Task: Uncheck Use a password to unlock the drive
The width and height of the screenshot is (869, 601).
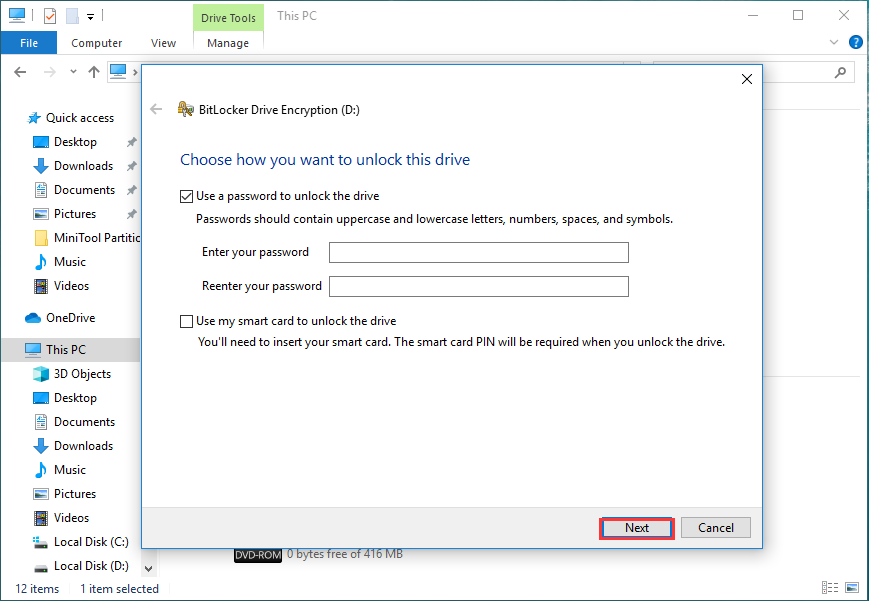Action: pos(186,196)
